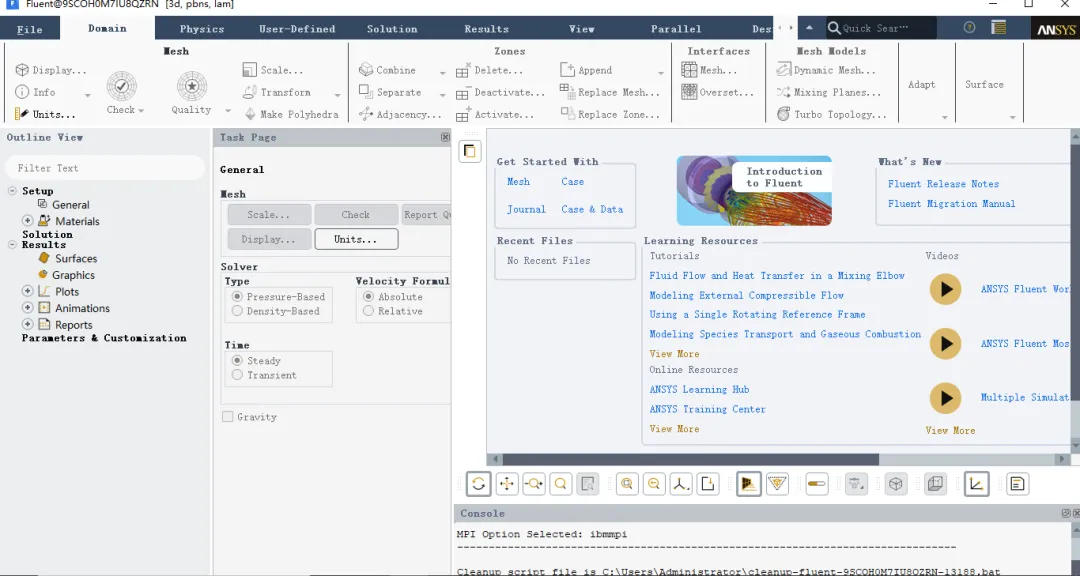This screenshot has width=1080, height=576.
Task: Expand the Plots tree node
Action: pos(28,291)
